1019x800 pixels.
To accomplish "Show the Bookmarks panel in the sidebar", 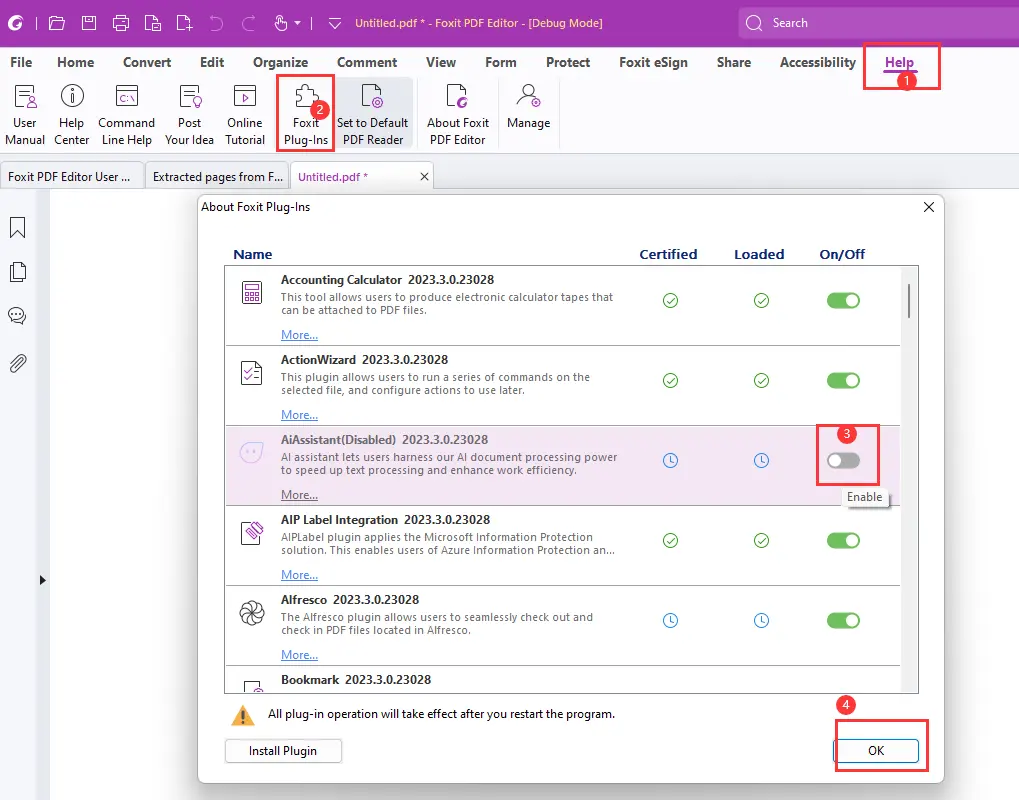I will pos(16,227).
